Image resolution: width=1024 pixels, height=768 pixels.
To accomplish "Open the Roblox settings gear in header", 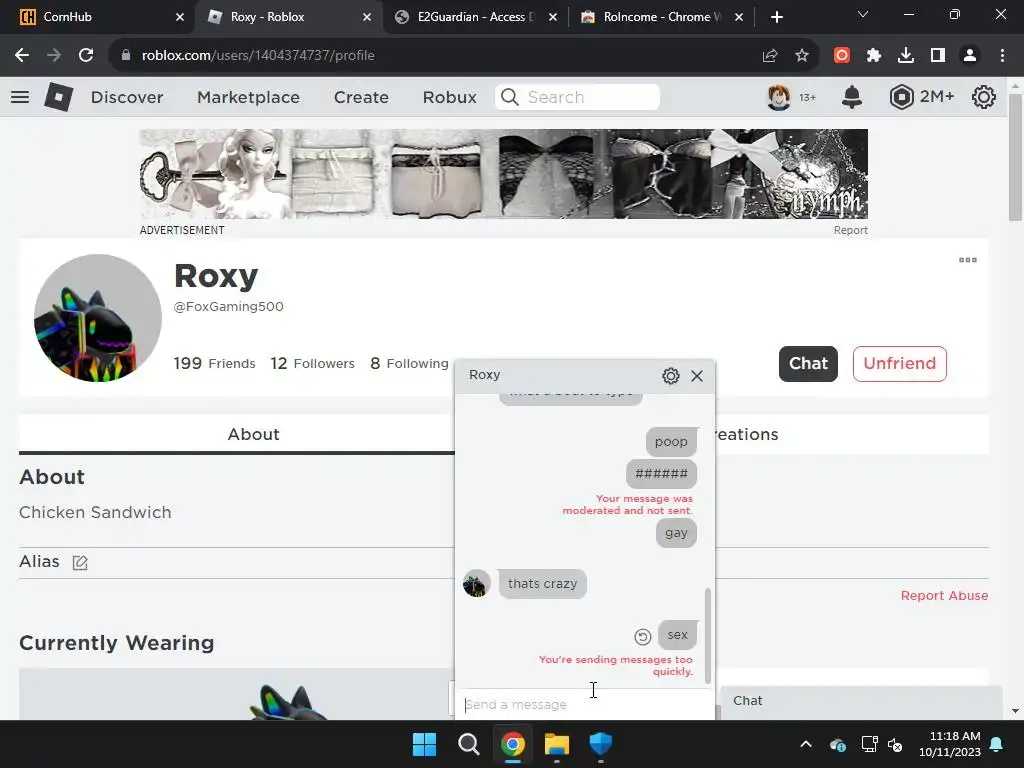I will [x=984, y=97].
